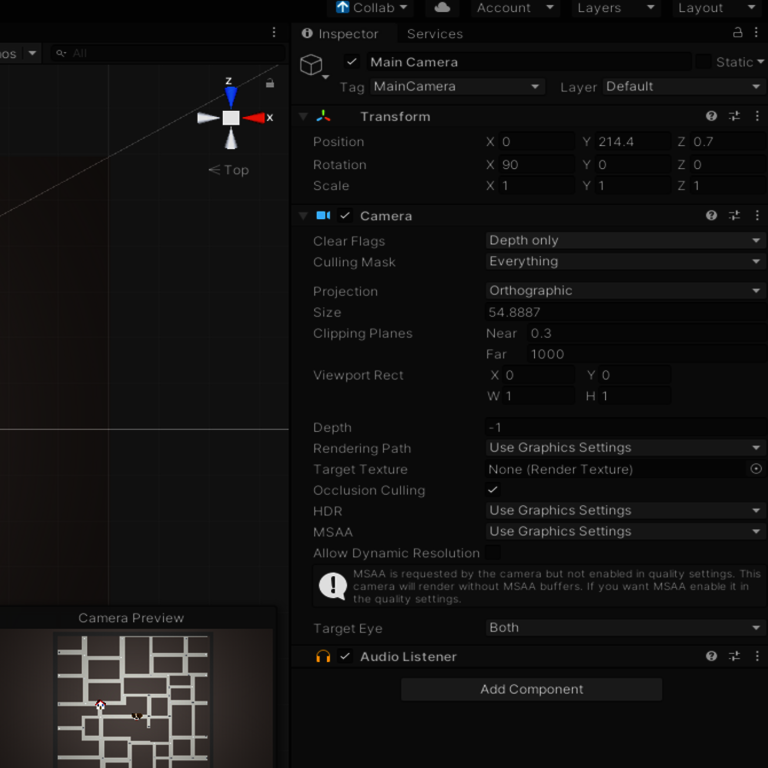Click the scene search field
Viewport: 768px width, 768px height.
coord(168,53)
